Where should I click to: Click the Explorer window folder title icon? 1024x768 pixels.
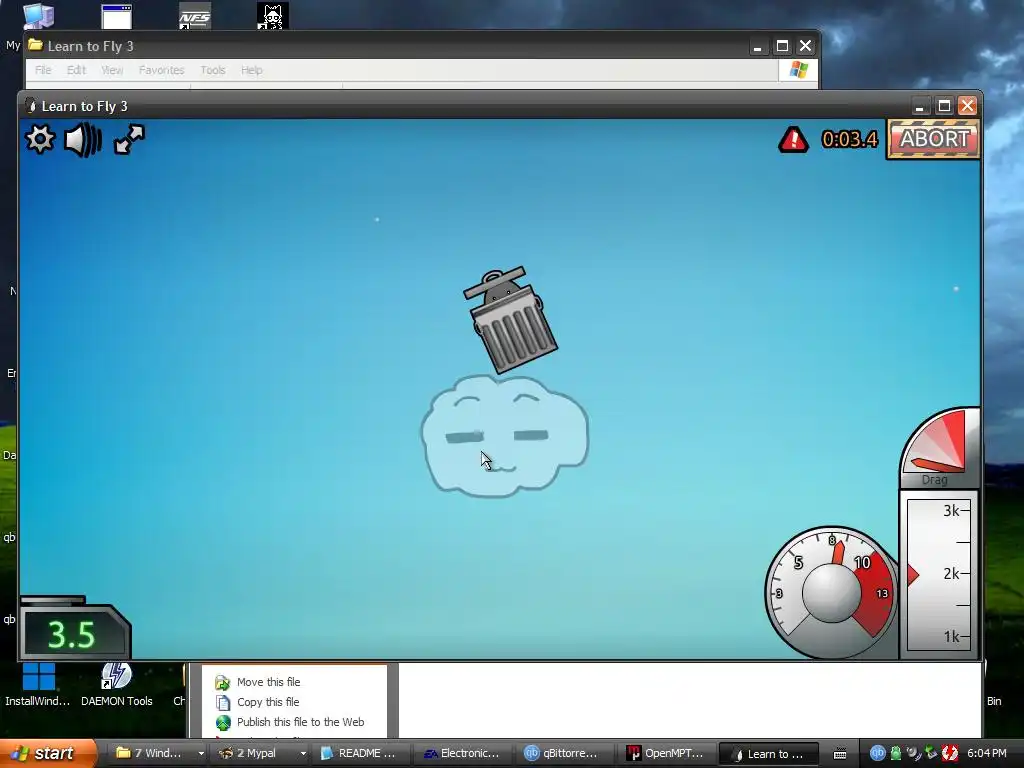[x=35, y=46]
